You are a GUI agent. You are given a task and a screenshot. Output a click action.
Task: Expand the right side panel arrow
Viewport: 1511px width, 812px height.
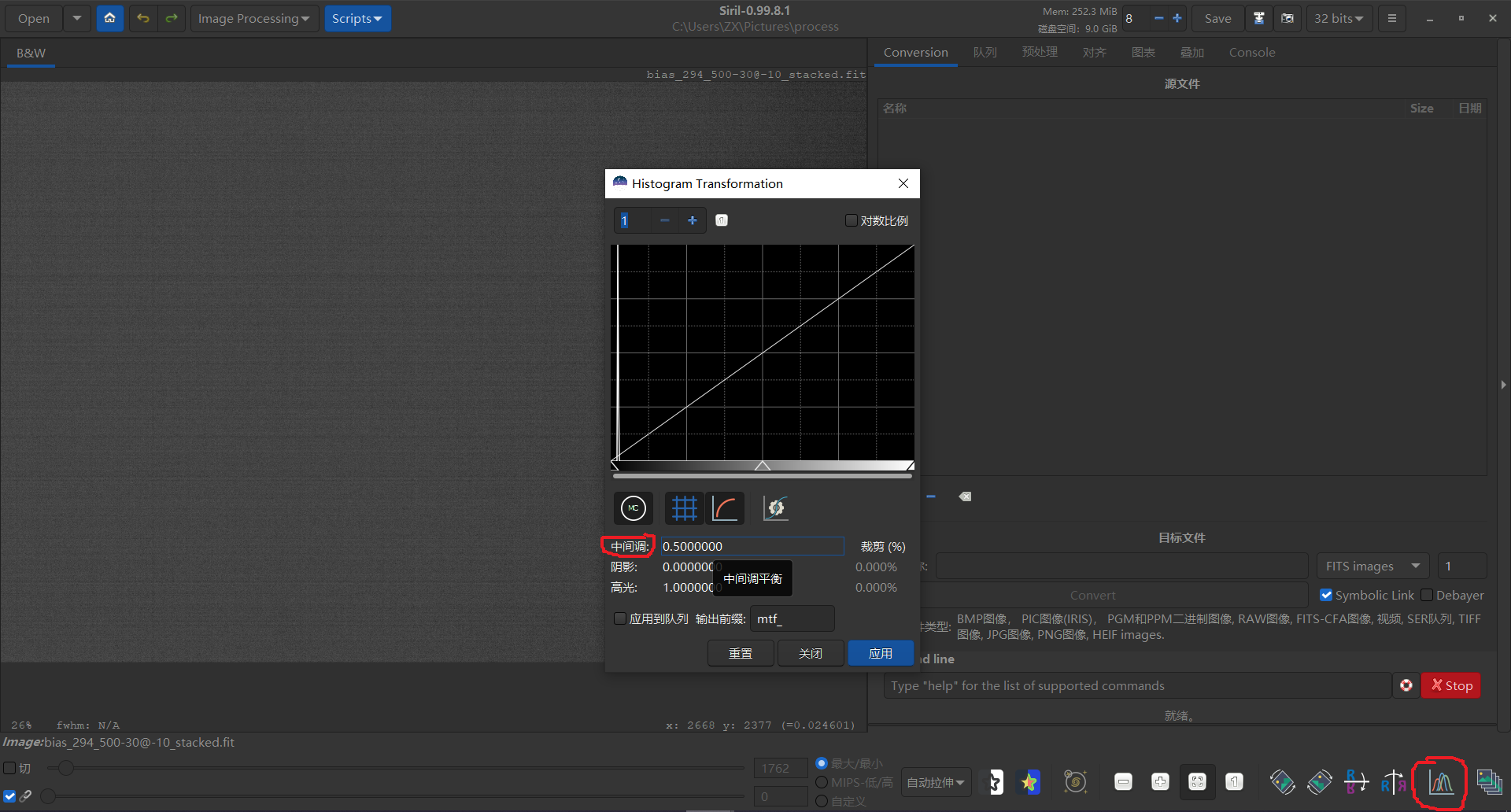pyautogui.click(x=1503, y=385)
